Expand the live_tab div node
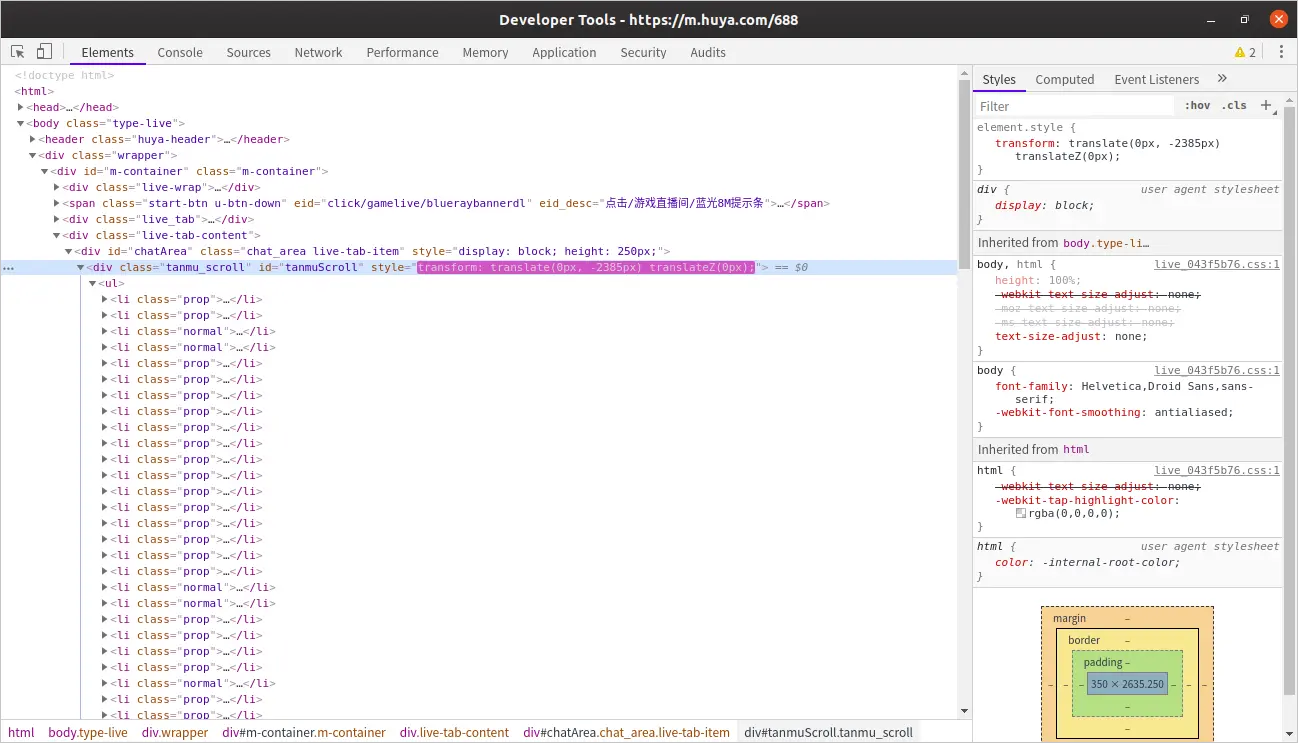This screenshot has width=1298, height=743. pyautogui.click(x=57, y=219)
